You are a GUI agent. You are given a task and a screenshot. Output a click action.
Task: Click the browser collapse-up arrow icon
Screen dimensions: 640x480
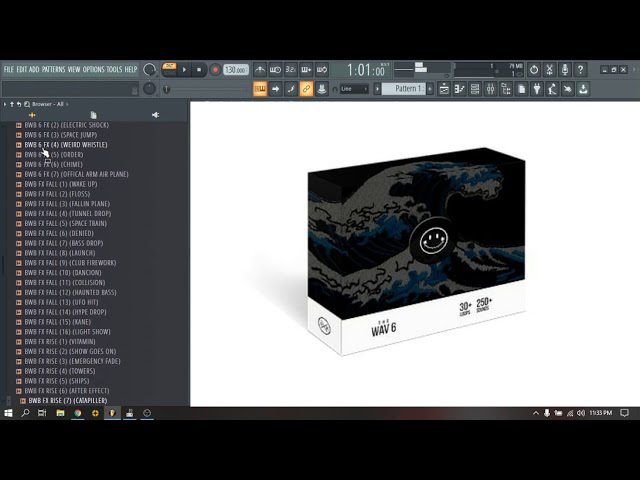tap(12, 104)
